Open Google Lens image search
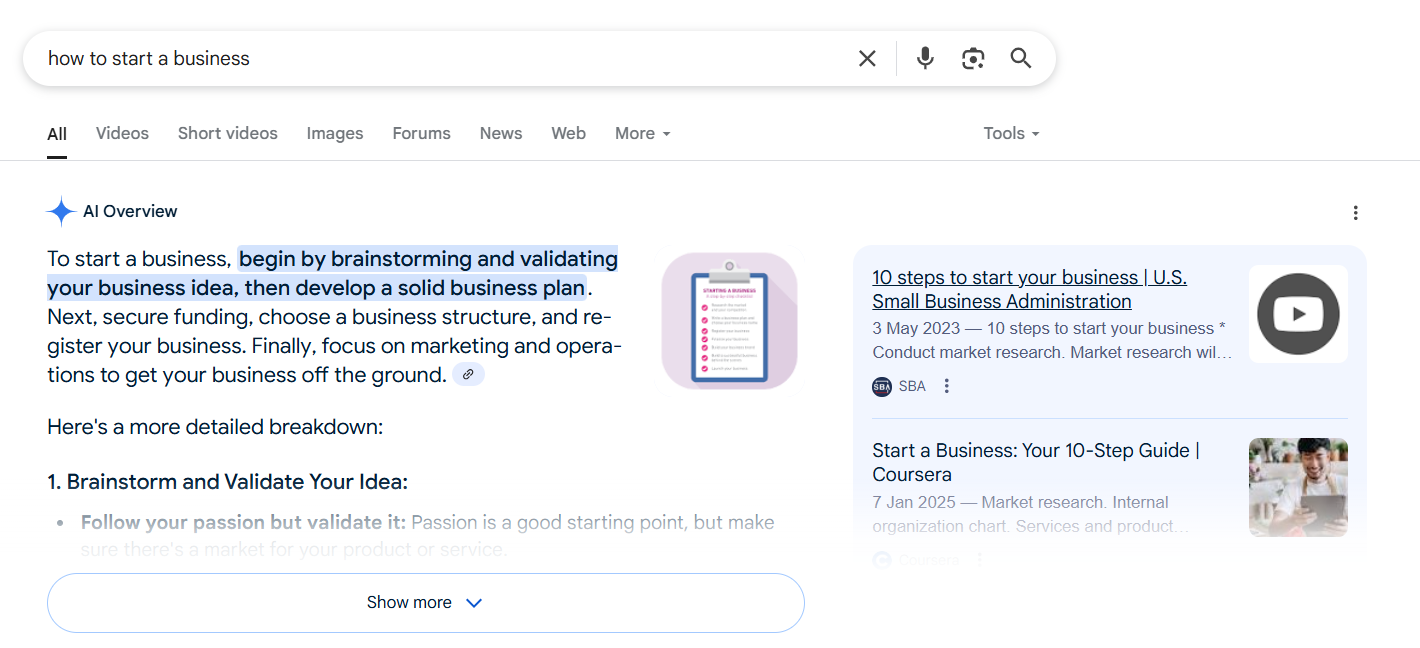The height and width of the screenshot is (648, 1420). (x=972, y=58)
